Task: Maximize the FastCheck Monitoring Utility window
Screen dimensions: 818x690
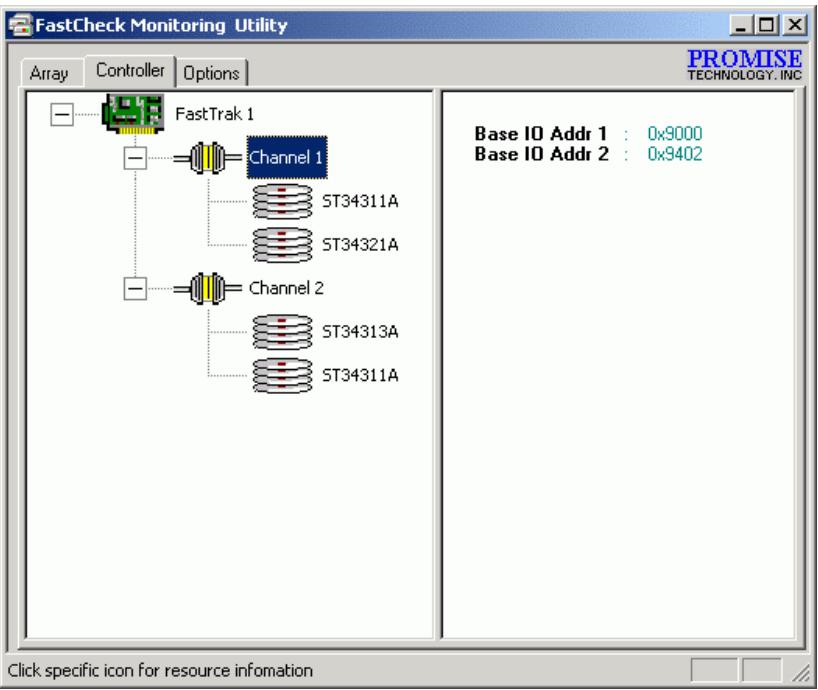Action: pyautogui.click(x=766, y=25)
